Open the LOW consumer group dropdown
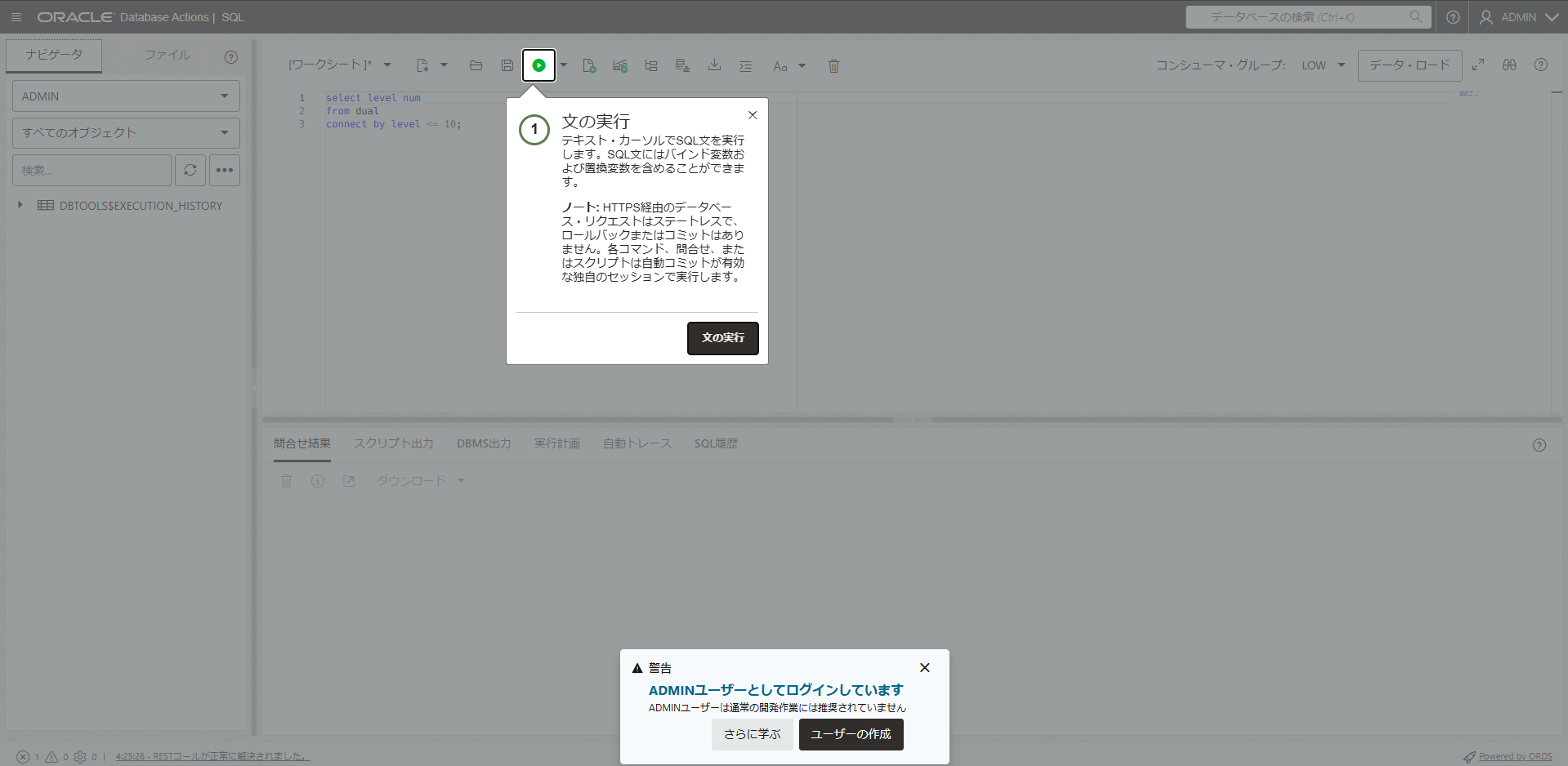Screen dimensions: 1568x766 tap(1323, 65)
